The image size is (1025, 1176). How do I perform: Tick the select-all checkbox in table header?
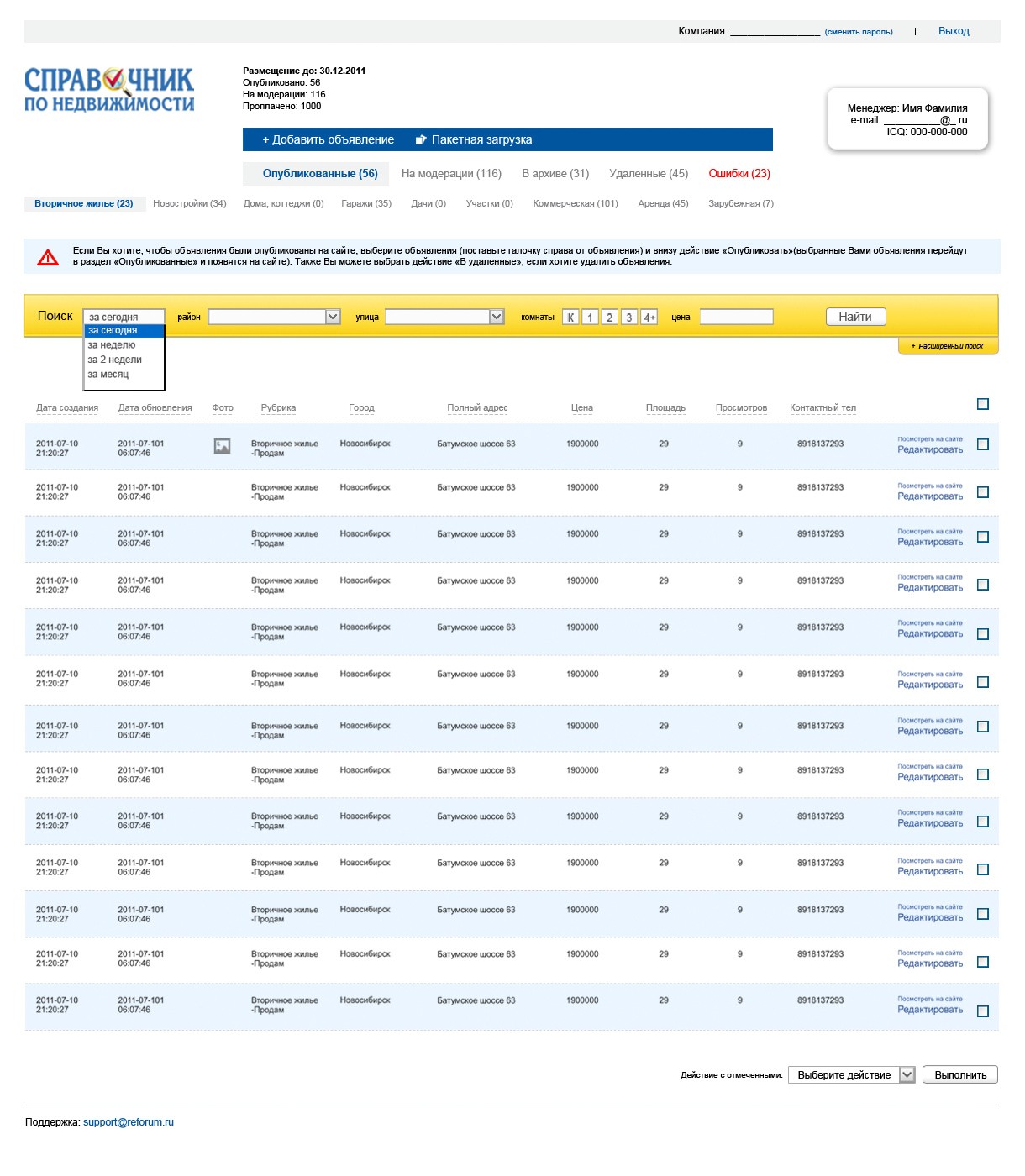click(983, 404)
